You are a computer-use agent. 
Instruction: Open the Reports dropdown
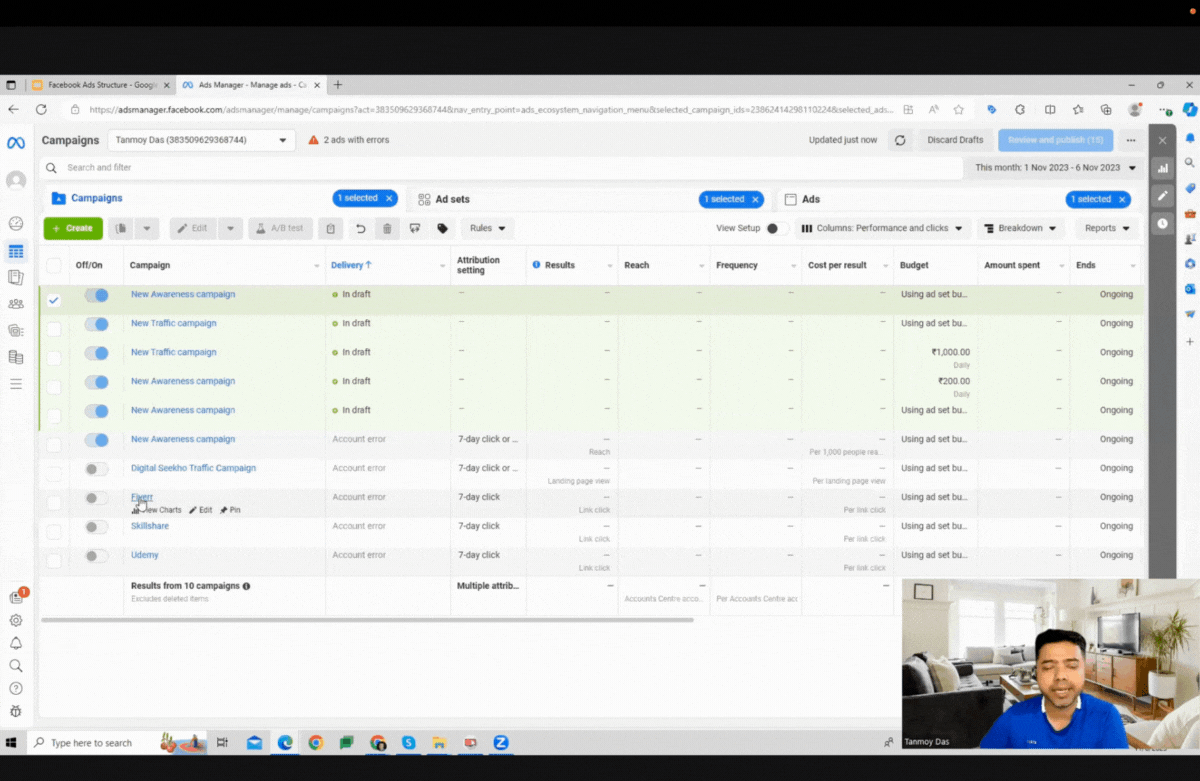1107,228
